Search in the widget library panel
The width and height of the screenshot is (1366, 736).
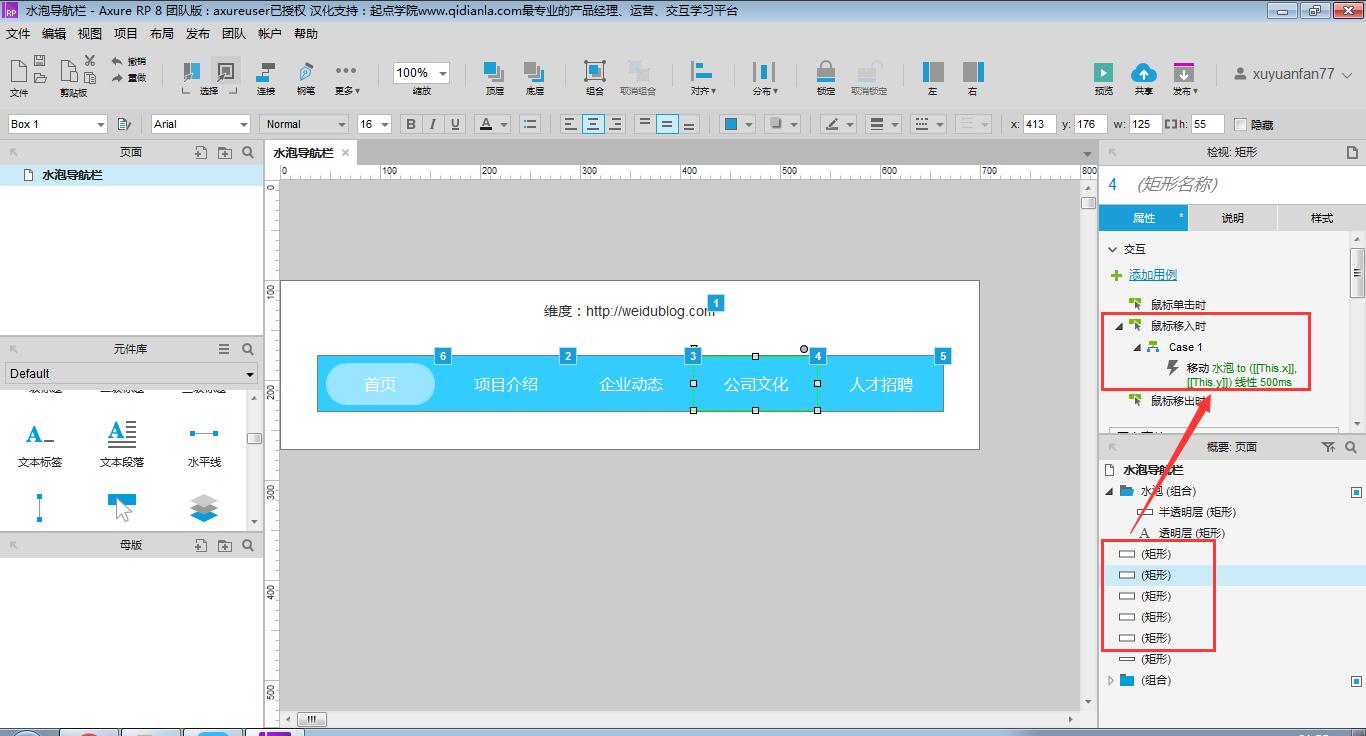pos(248,349)
